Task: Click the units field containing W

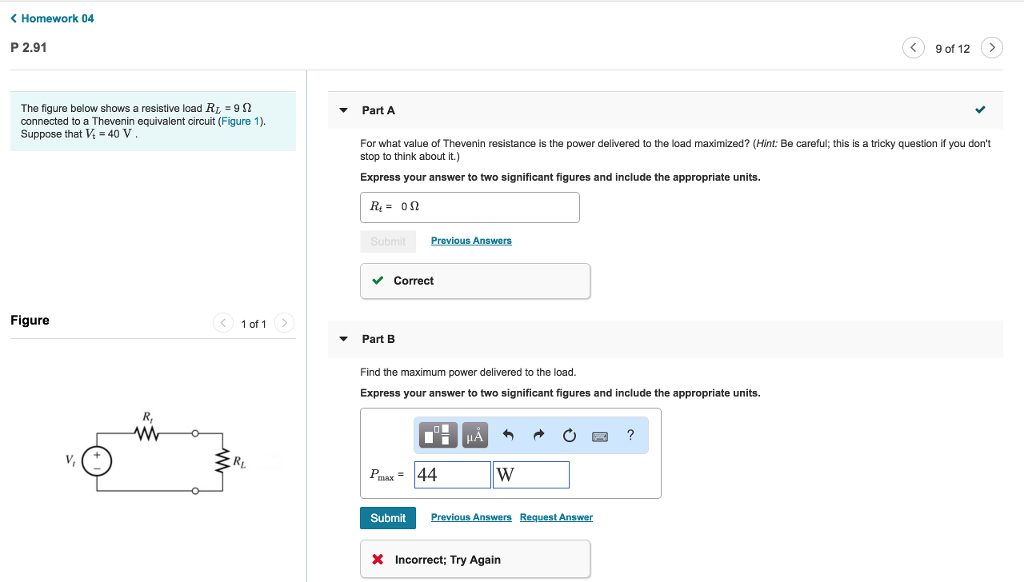Action: coord(531,475)
